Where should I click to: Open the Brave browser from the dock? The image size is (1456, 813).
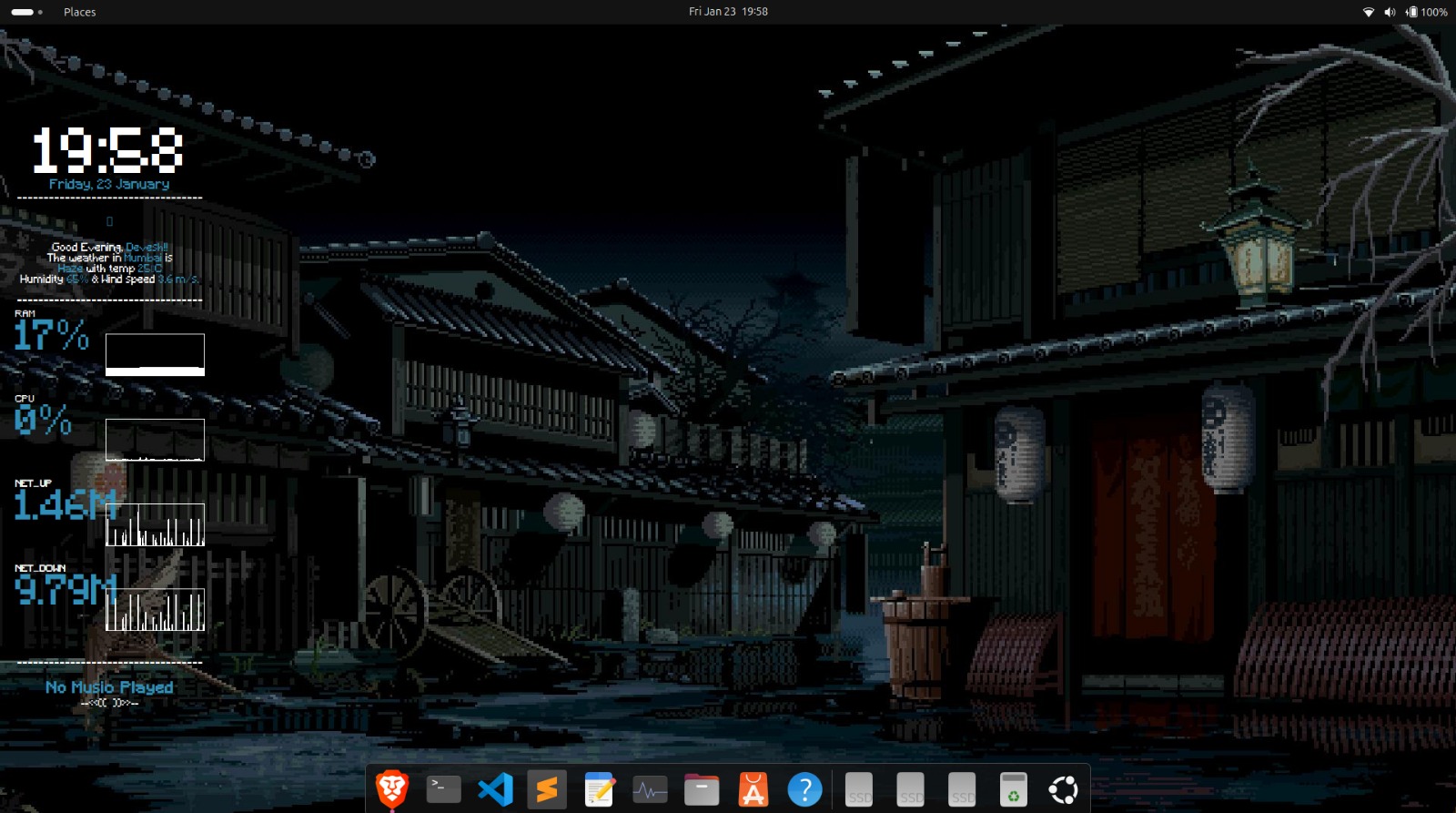[392, 789]
